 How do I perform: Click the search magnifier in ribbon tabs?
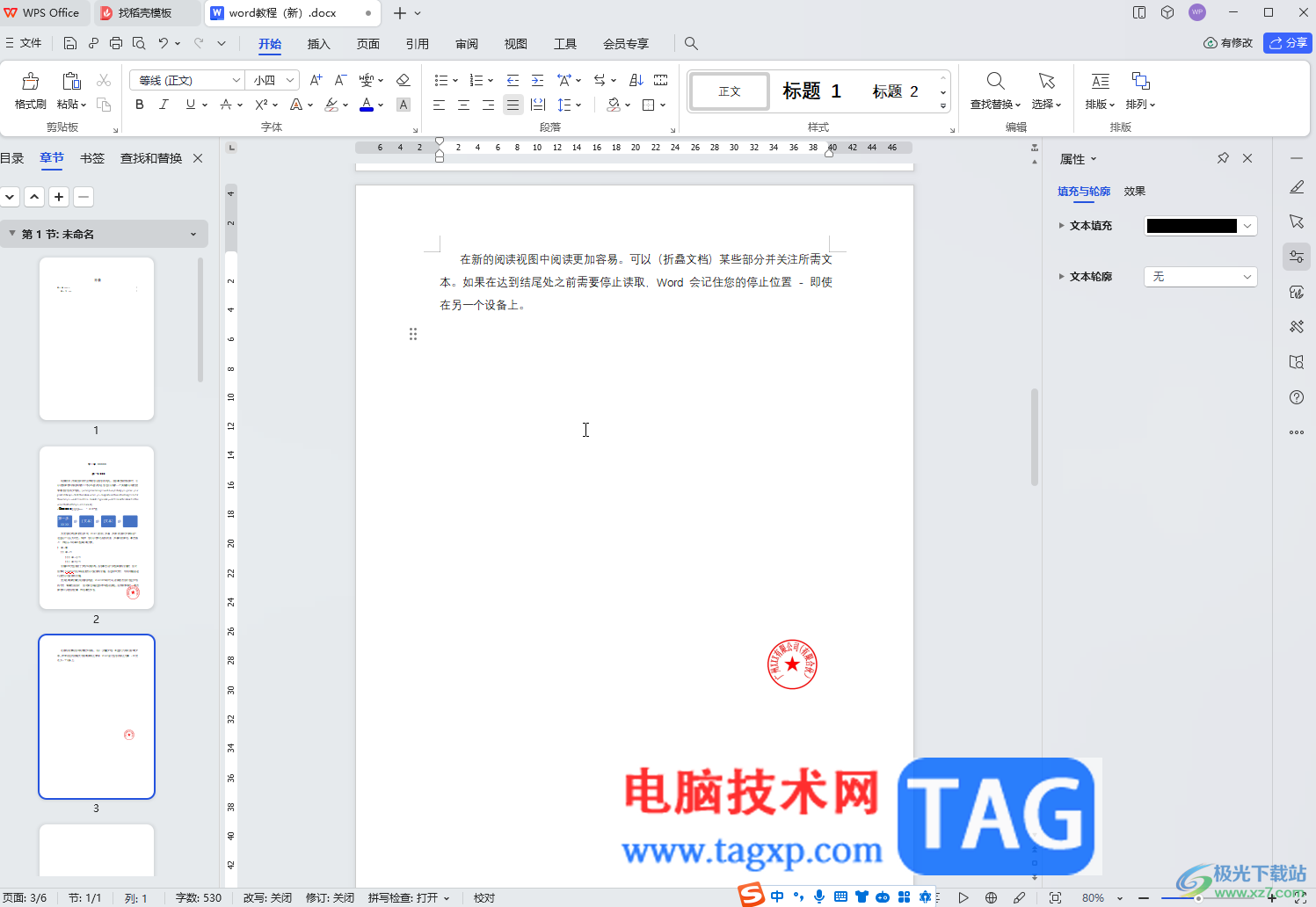[x=691, y=43]
